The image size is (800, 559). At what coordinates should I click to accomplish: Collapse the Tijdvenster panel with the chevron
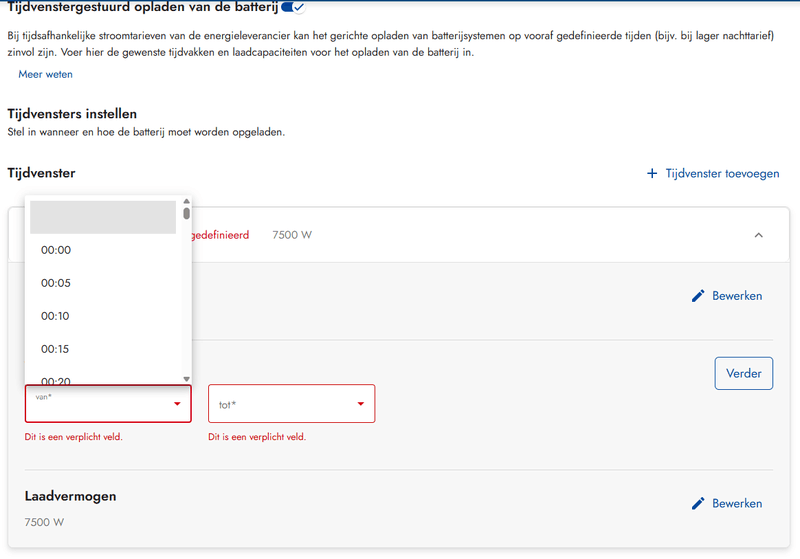pos(758,235)
